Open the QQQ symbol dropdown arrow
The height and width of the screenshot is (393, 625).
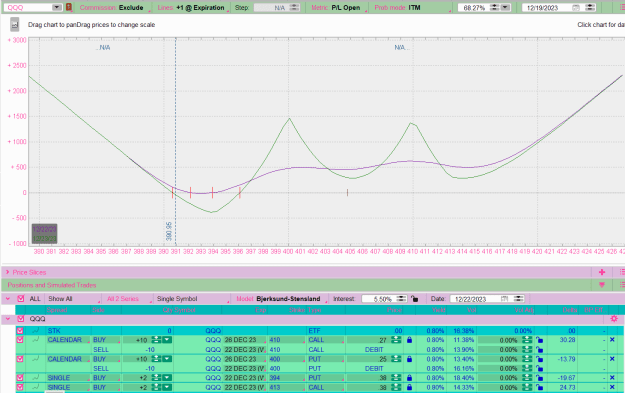pyautogui.click(x=57, y=7)
